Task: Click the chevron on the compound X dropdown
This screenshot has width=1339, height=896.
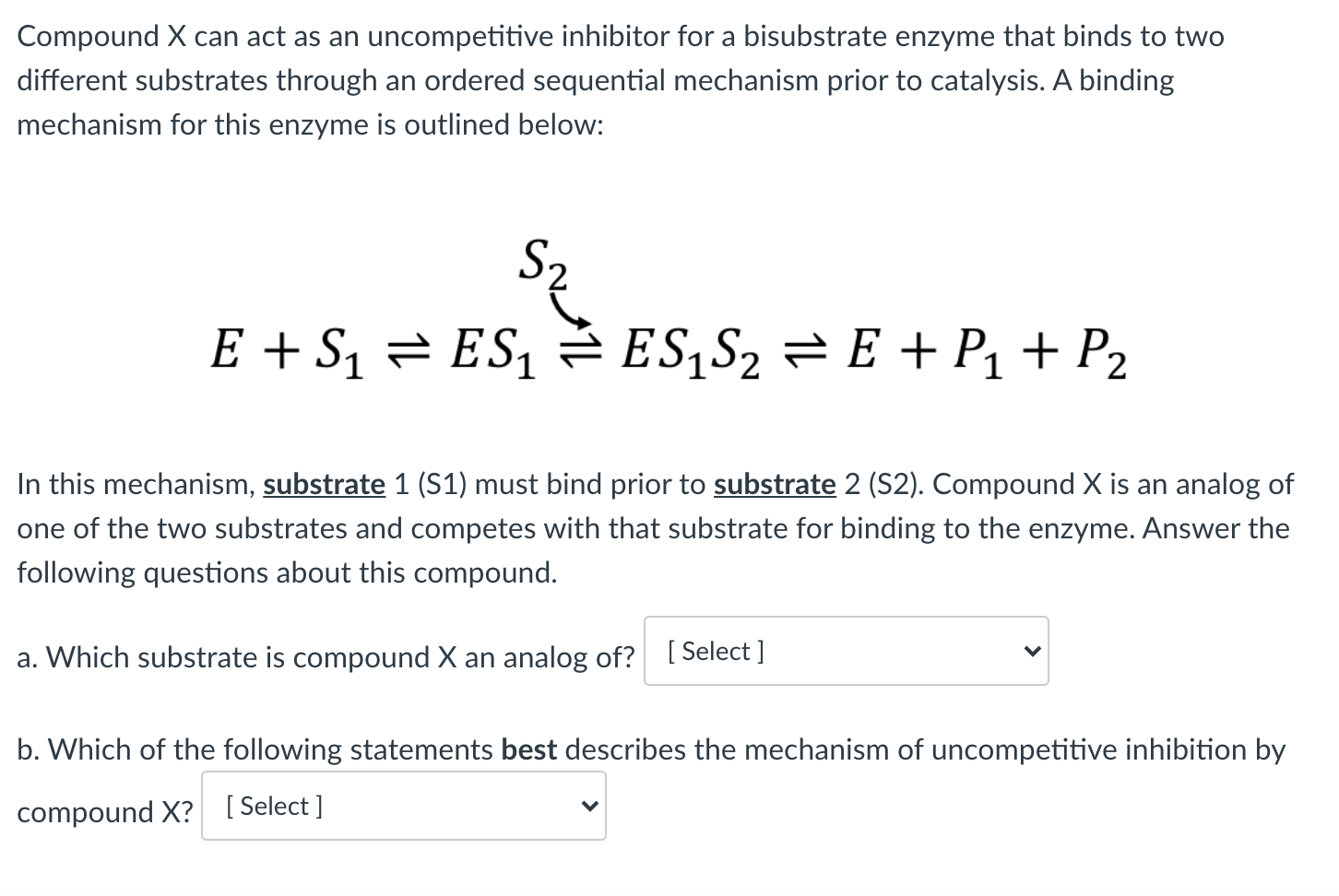Action: pos(588,805)
